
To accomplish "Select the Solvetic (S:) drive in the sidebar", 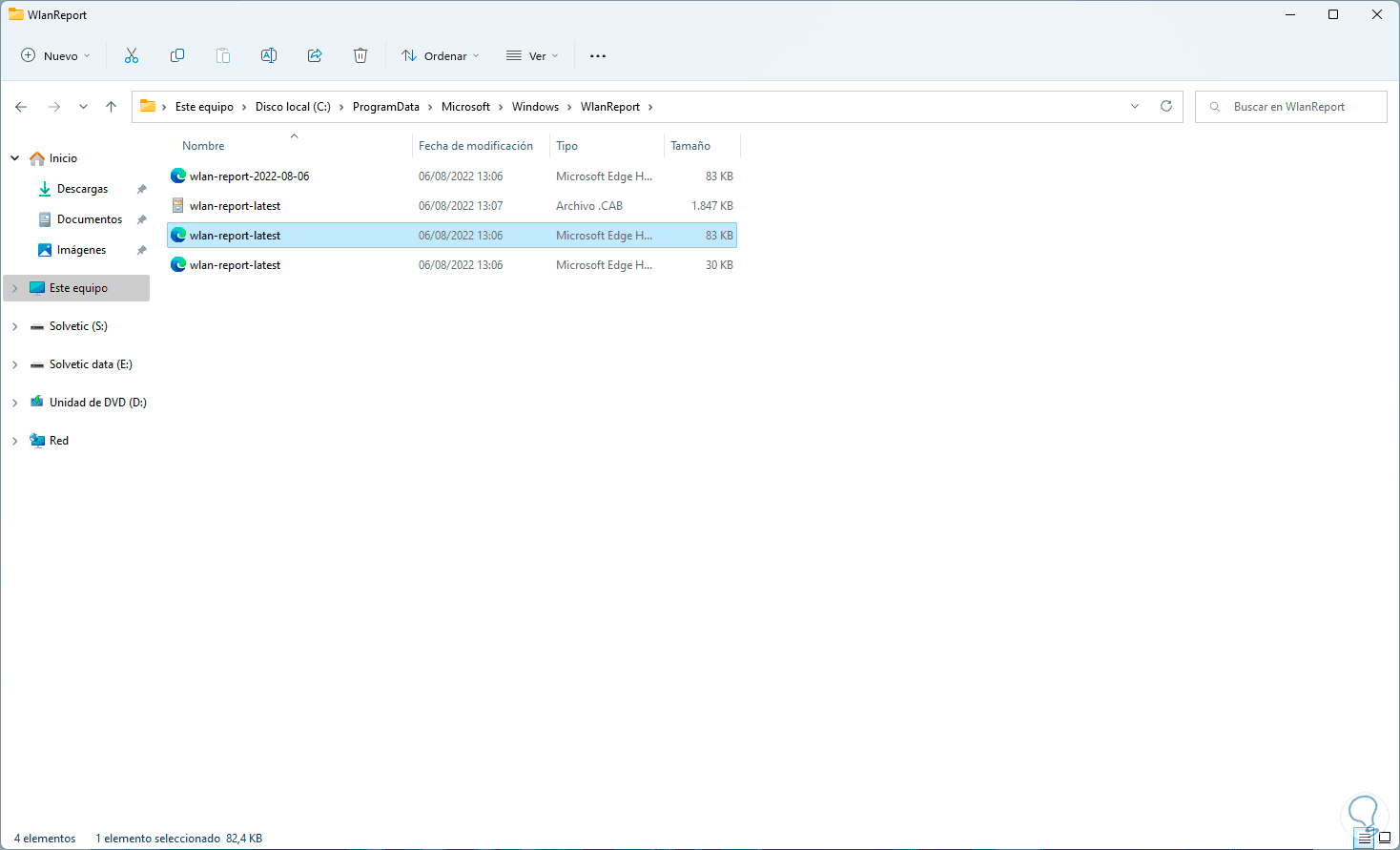I will (78, 326).
